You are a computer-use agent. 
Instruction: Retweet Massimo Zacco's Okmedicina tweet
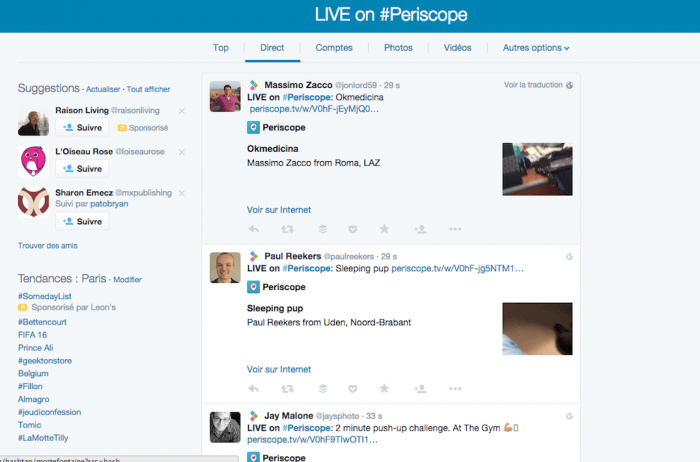point(287,229)
